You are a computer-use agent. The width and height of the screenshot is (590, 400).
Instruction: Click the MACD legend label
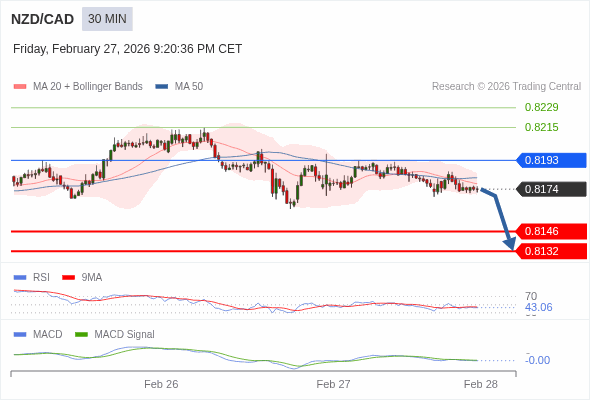coord(47,335)
